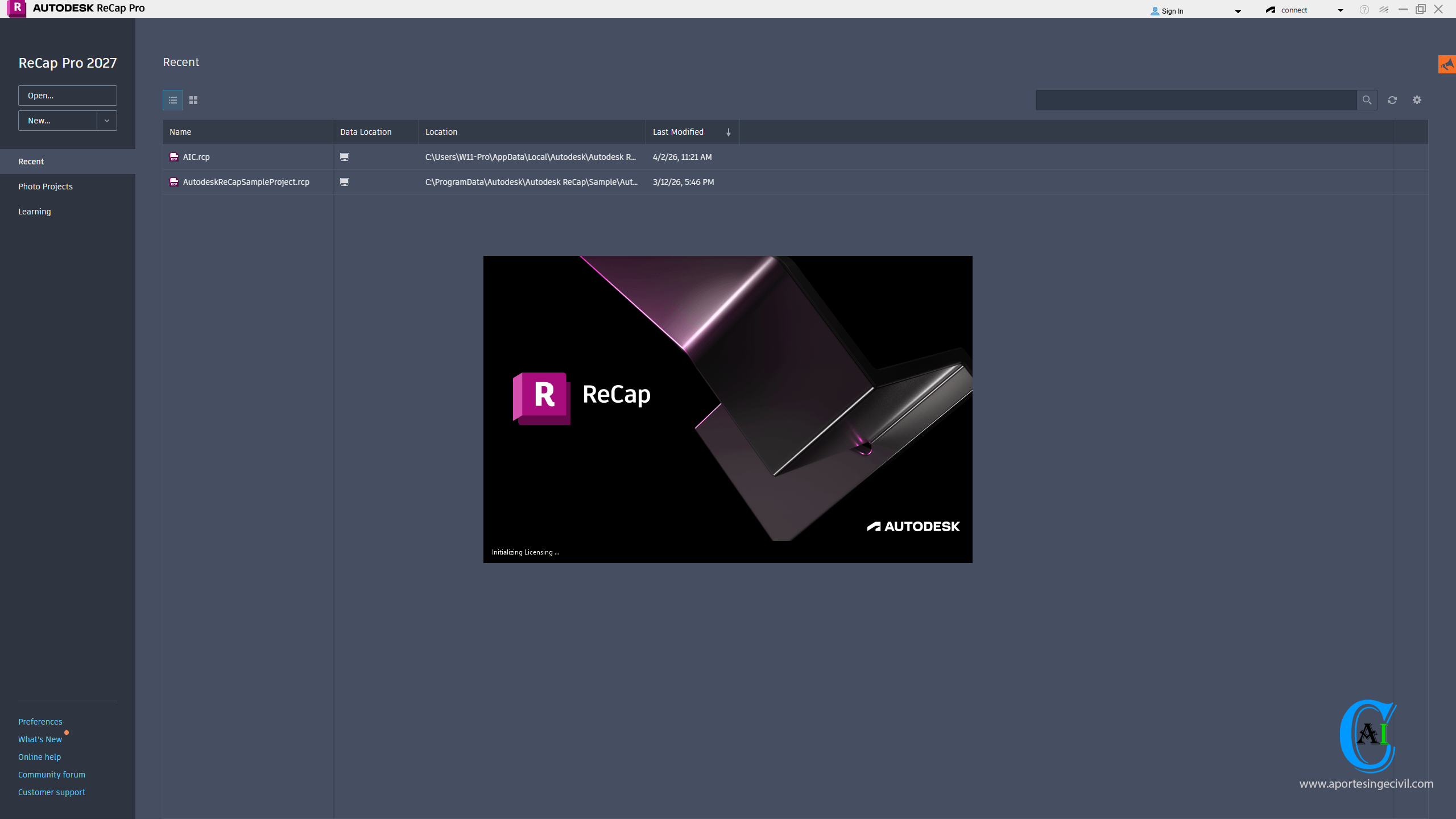Refresh the recent projects list
The width and height of the screenshot is (1456, 819).
(x=1392, y=100)
